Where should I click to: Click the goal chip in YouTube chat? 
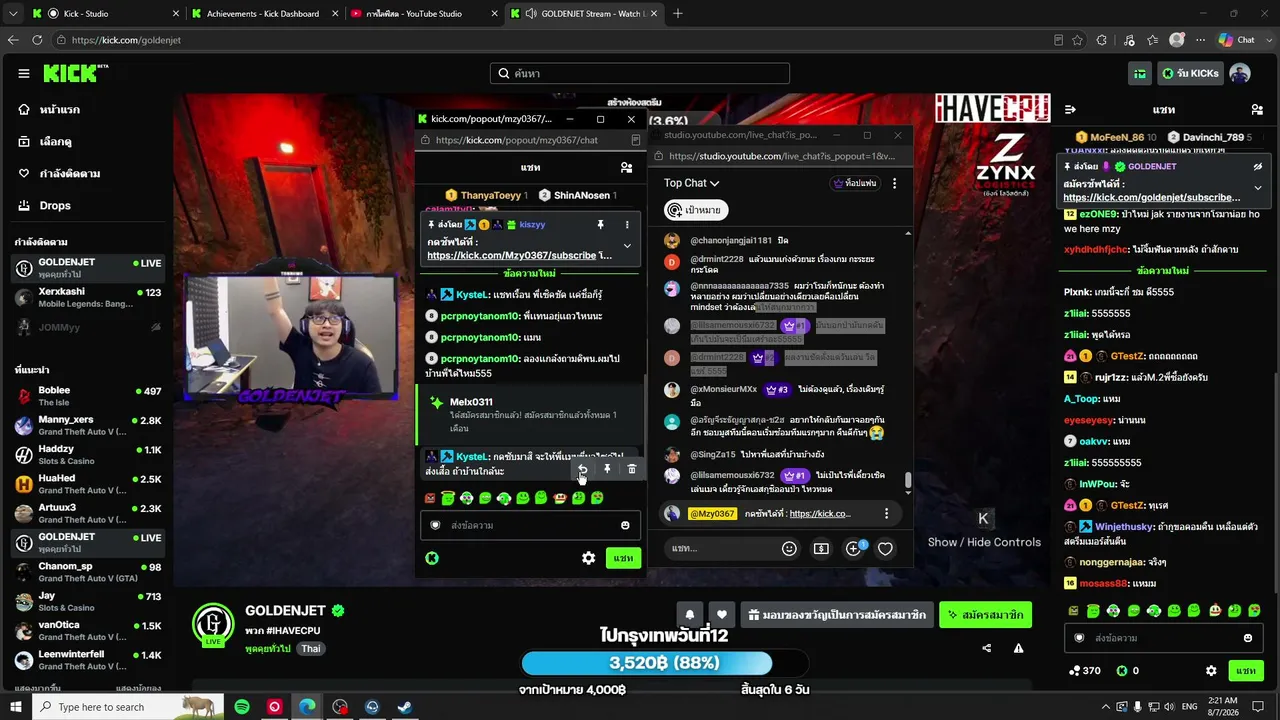click(696, 210)
